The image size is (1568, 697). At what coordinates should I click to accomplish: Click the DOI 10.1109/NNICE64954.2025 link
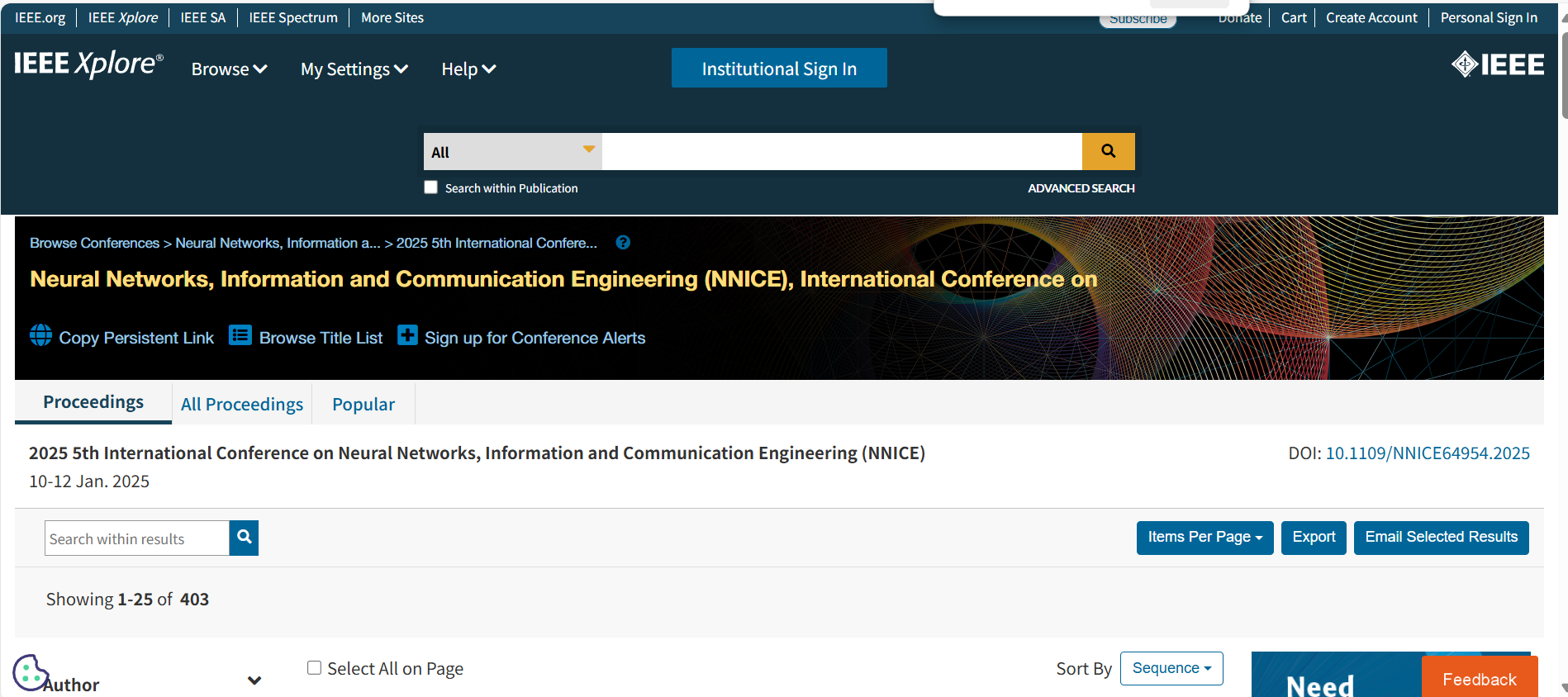pos(1428,453)
